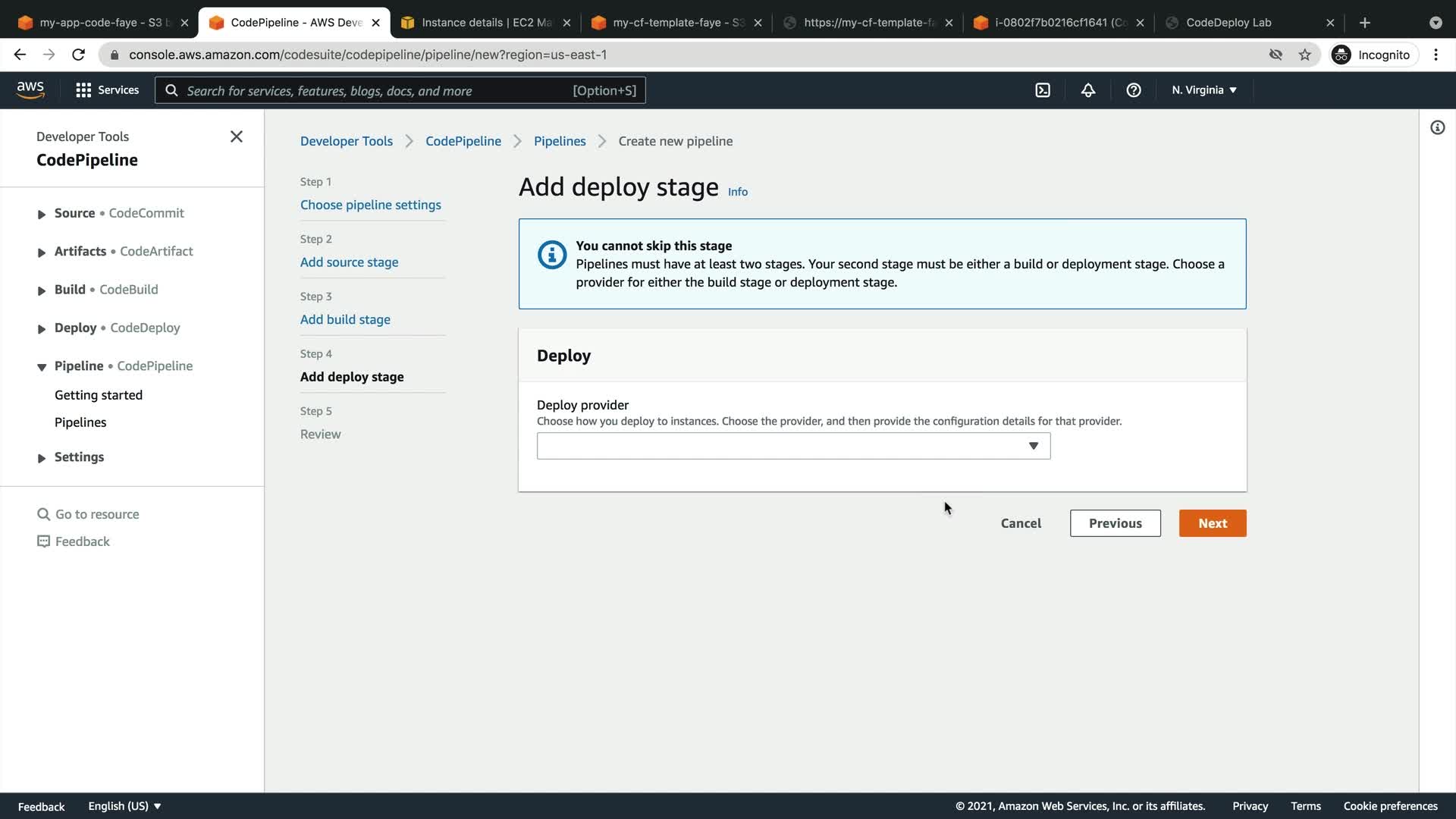
Task: Switch to Instance details EC2 tab
Action: tap(485, 23)
